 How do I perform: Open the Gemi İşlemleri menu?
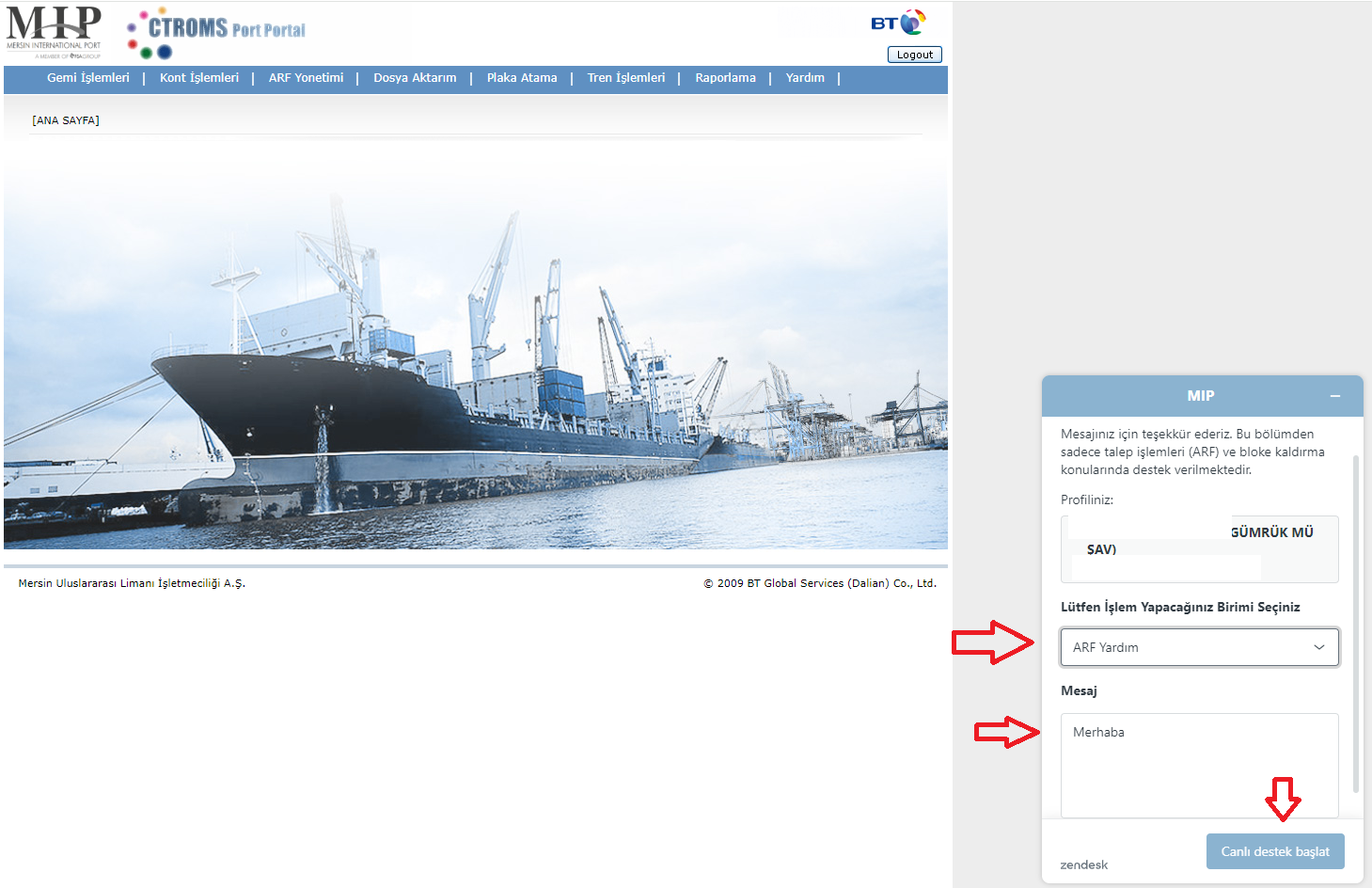88,78
